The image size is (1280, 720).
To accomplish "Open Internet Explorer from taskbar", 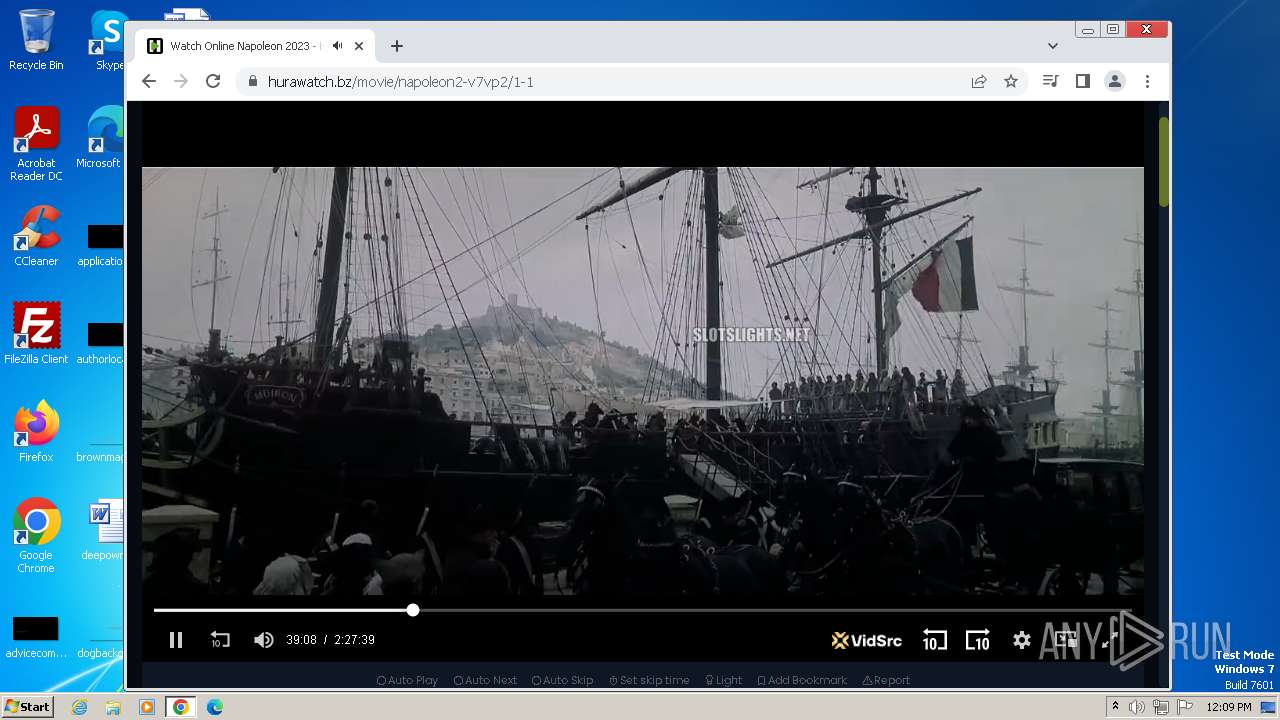I will pos(80,707).
